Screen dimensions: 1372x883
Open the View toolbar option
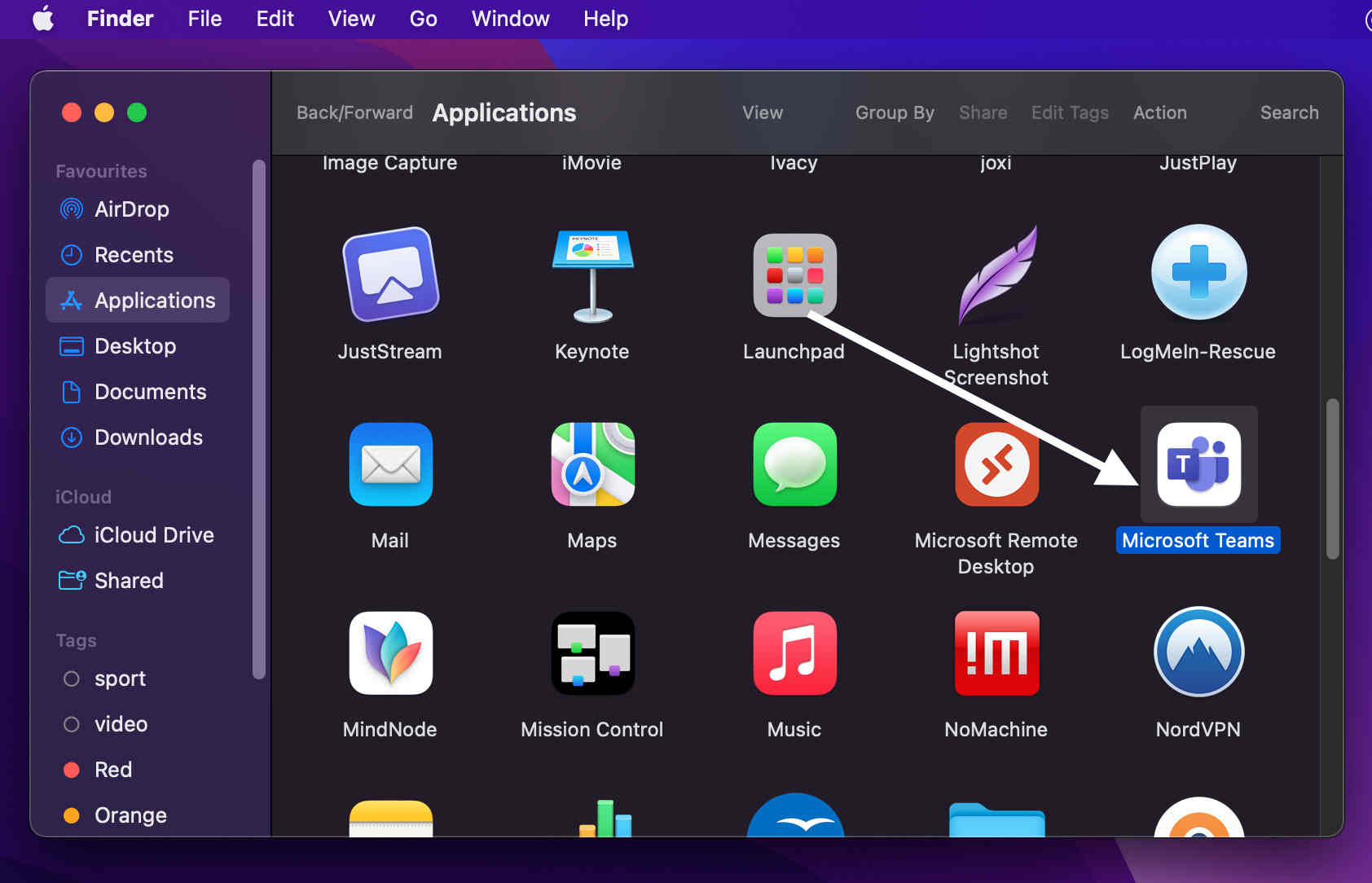click(x=763, y=112)
